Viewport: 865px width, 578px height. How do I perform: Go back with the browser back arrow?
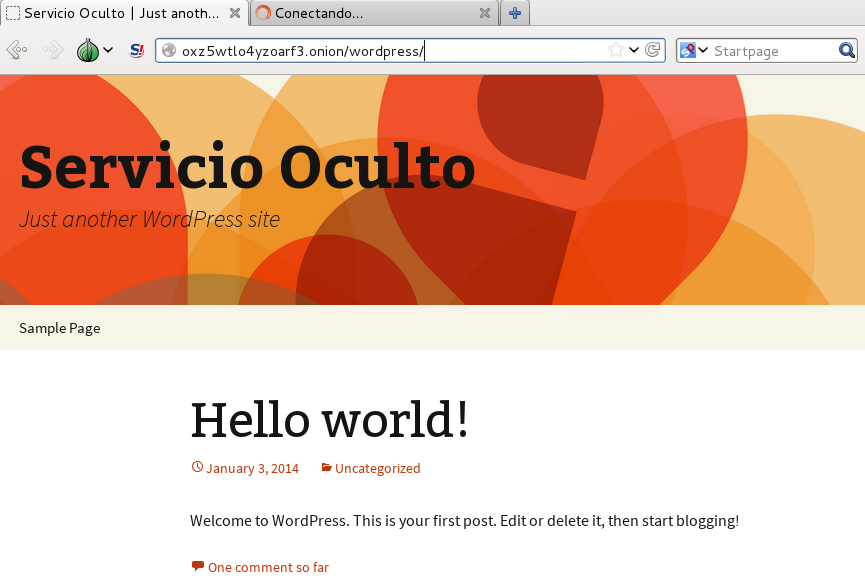coord(17,50)
